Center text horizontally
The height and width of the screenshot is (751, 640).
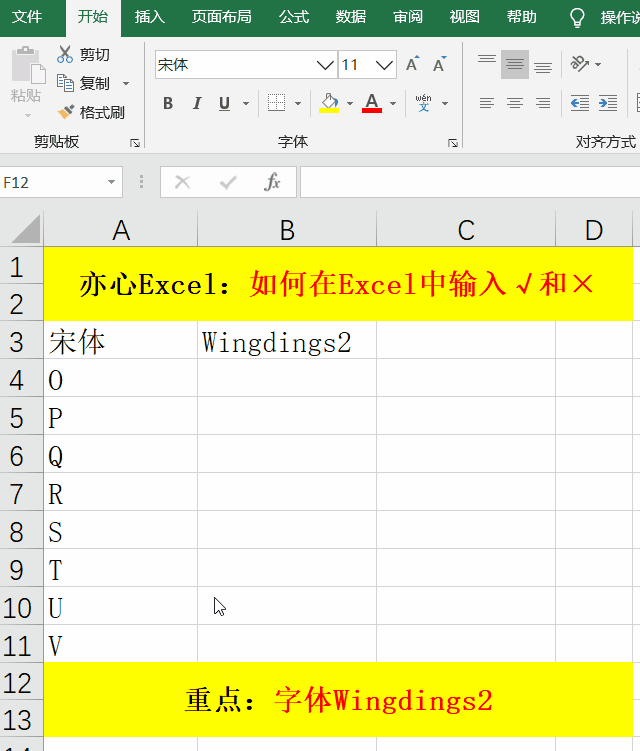pos(515,103)
